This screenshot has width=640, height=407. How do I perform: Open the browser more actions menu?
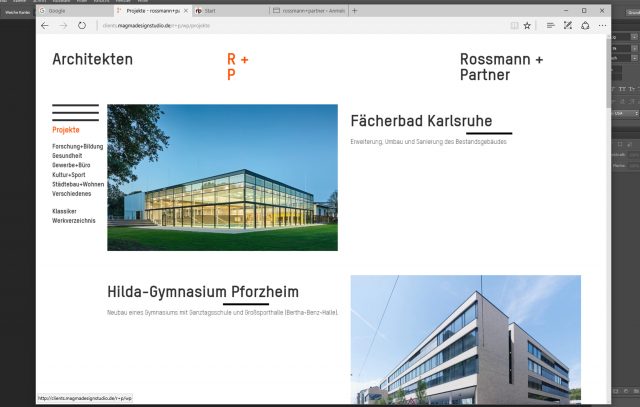pyautogui.click(x=602, y=25)
